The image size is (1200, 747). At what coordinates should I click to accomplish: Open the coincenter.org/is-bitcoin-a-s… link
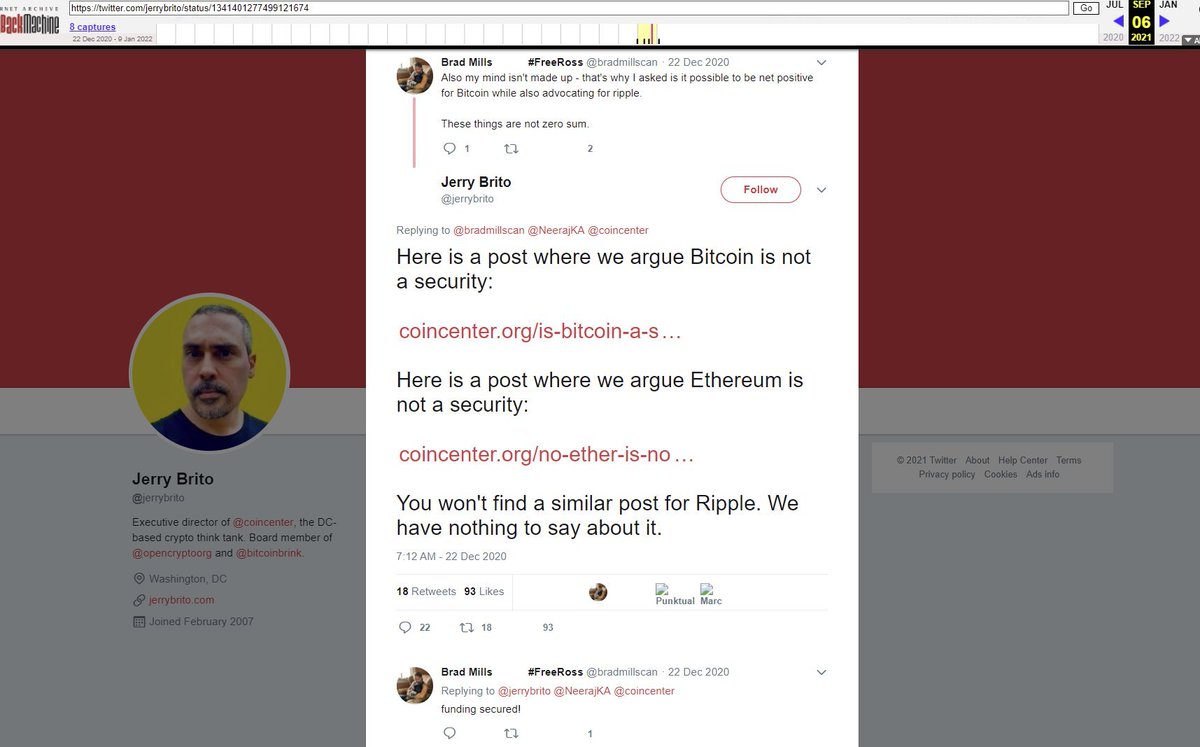tap(540, 332)
